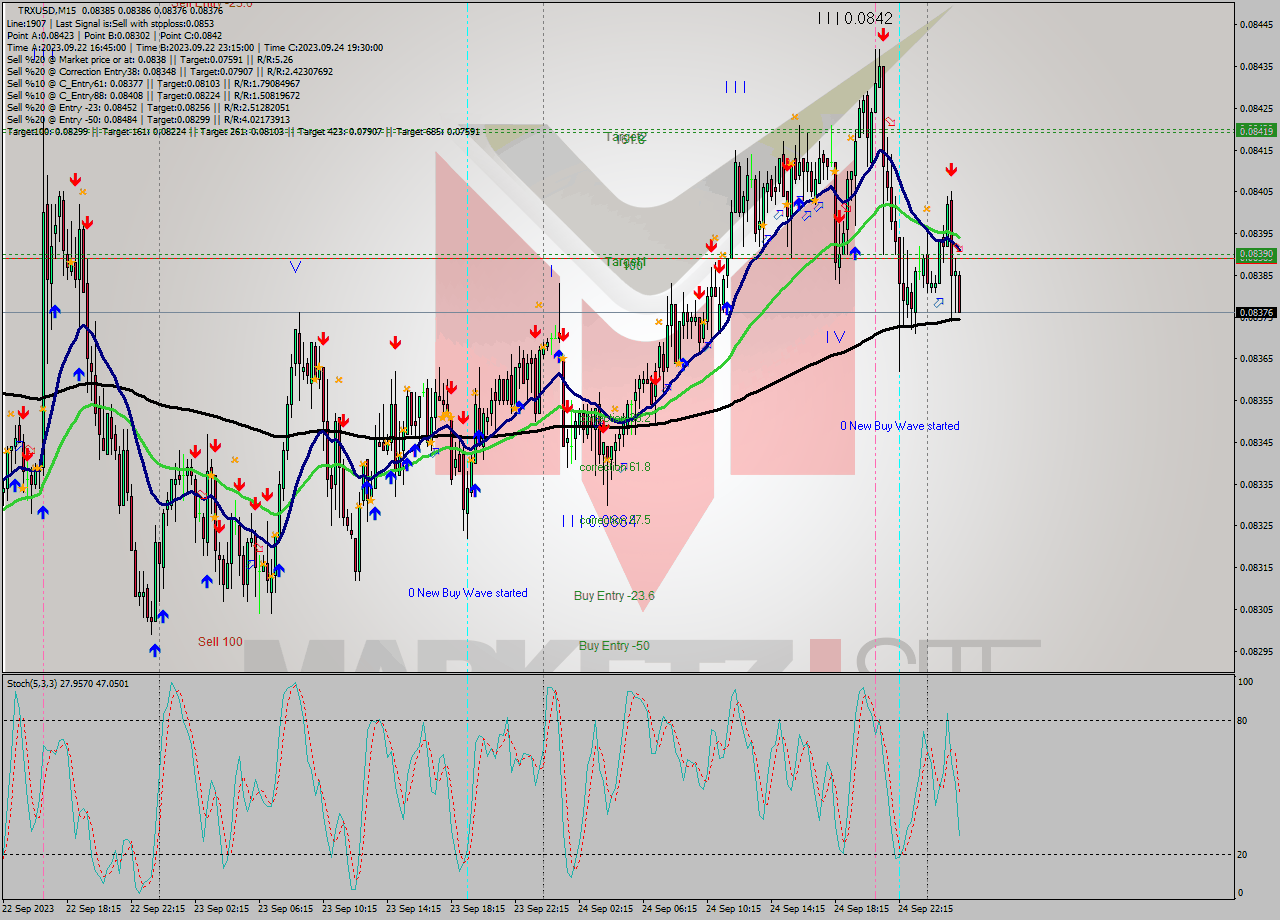
Task: Select the 'Sell %20 @ Market price' line
Action: 149,59
